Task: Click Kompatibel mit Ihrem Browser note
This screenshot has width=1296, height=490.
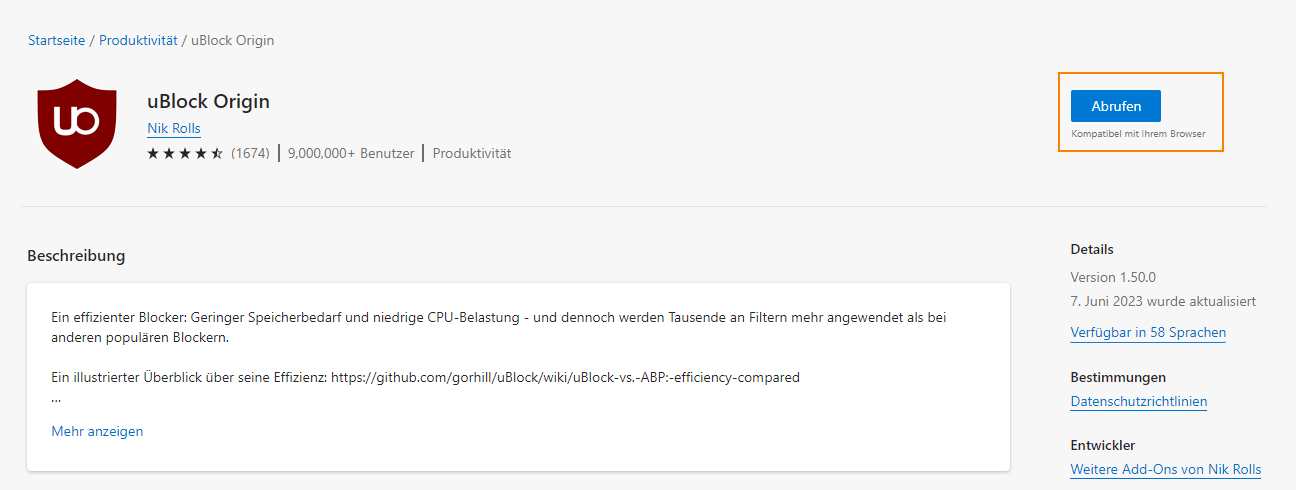Action: click(x=1139, y=133)
